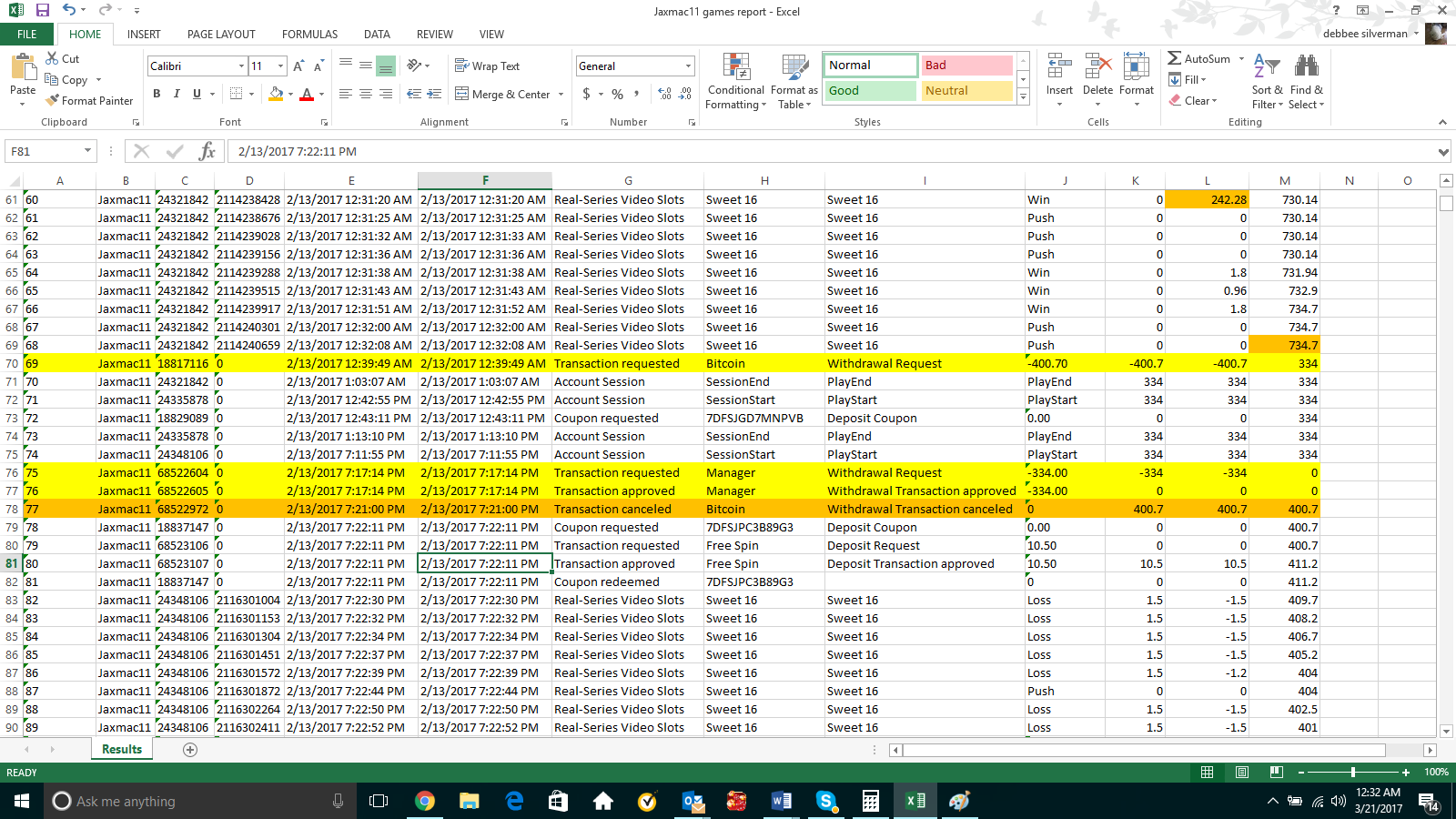The height and width of the screenshot is (819, 1456).
Task: Open the Name Box dropdown
Action: [x=87, y=151]
